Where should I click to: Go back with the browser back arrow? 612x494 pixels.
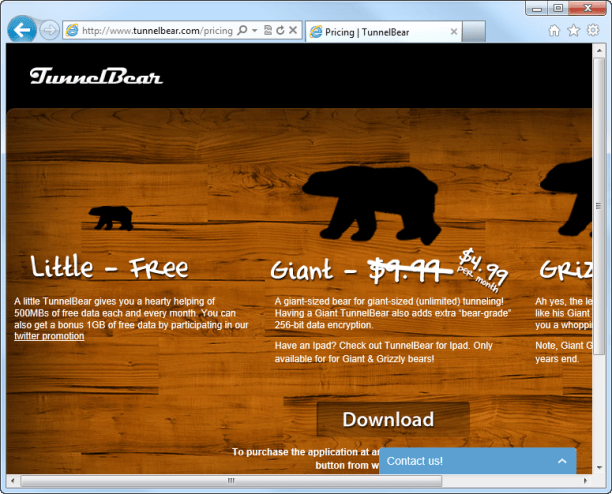point(22,30)
